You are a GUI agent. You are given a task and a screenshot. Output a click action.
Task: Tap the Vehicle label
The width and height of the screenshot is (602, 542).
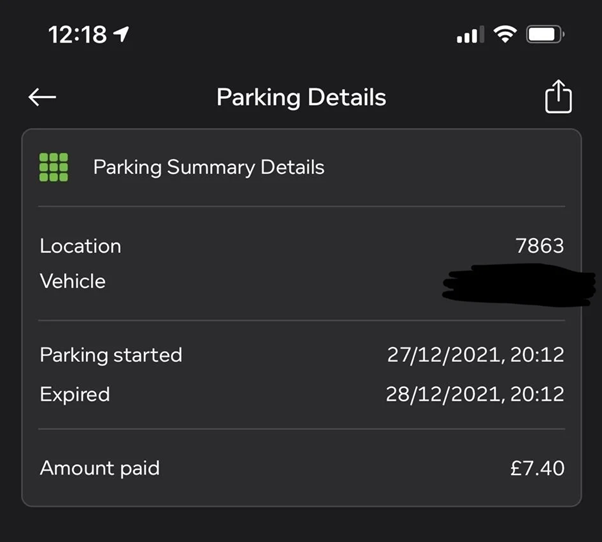point(72,281)
